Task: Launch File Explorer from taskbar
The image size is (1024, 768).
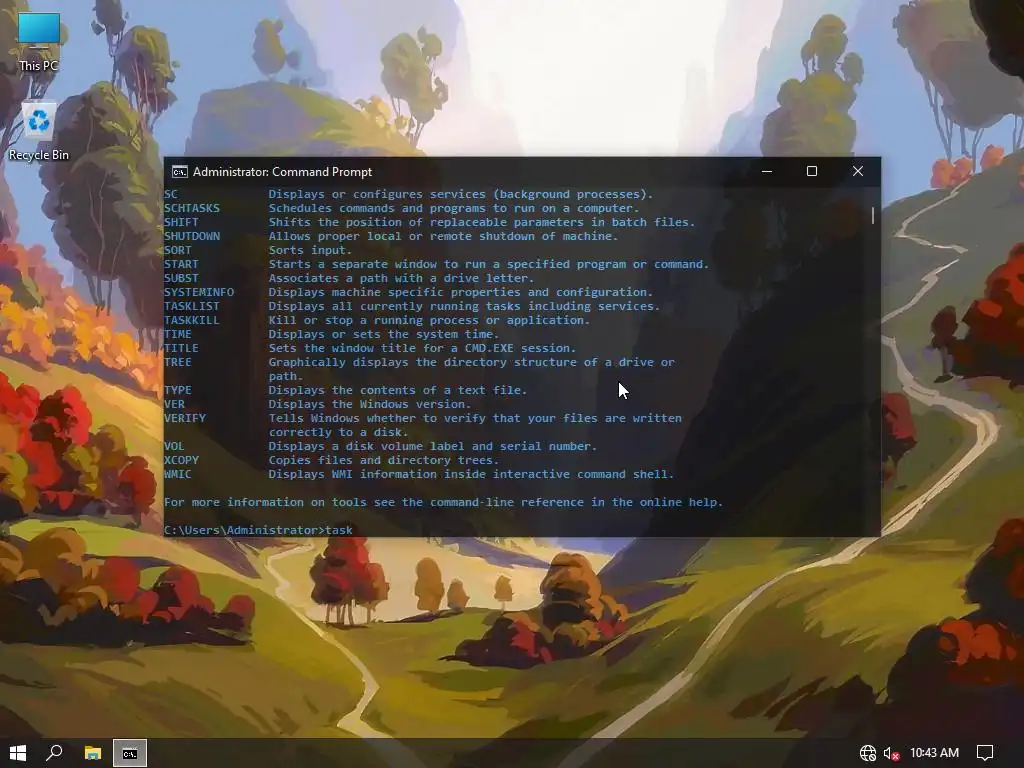Action: 93,753
